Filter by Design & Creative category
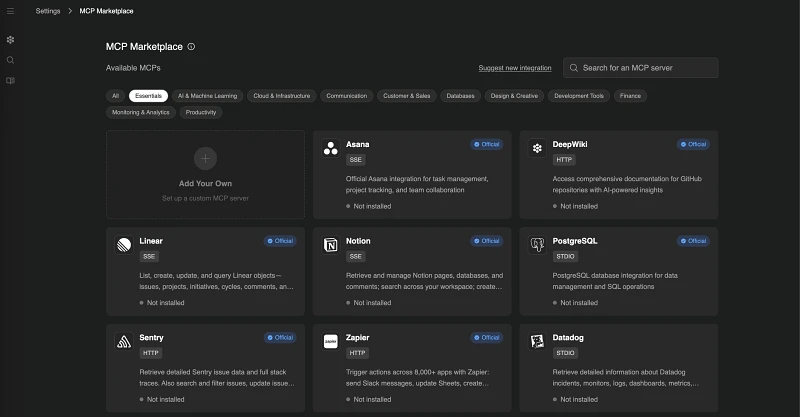The image size is (800, 417). click(x=514, y=96)
